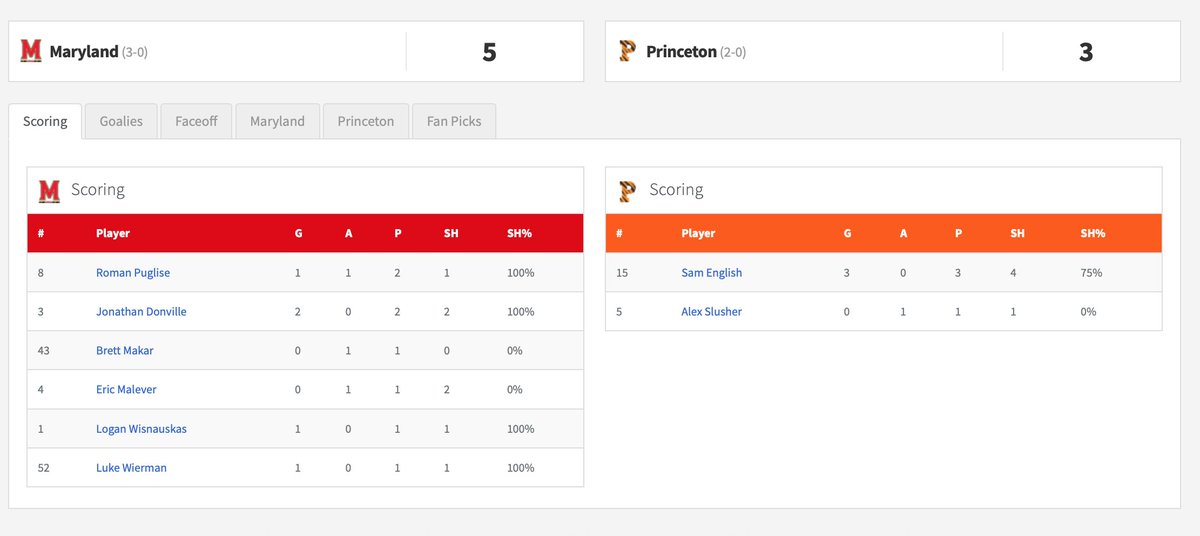Click Princeton's score of 3
The height and width of the screenshot is (536, 1200).
1086,52
